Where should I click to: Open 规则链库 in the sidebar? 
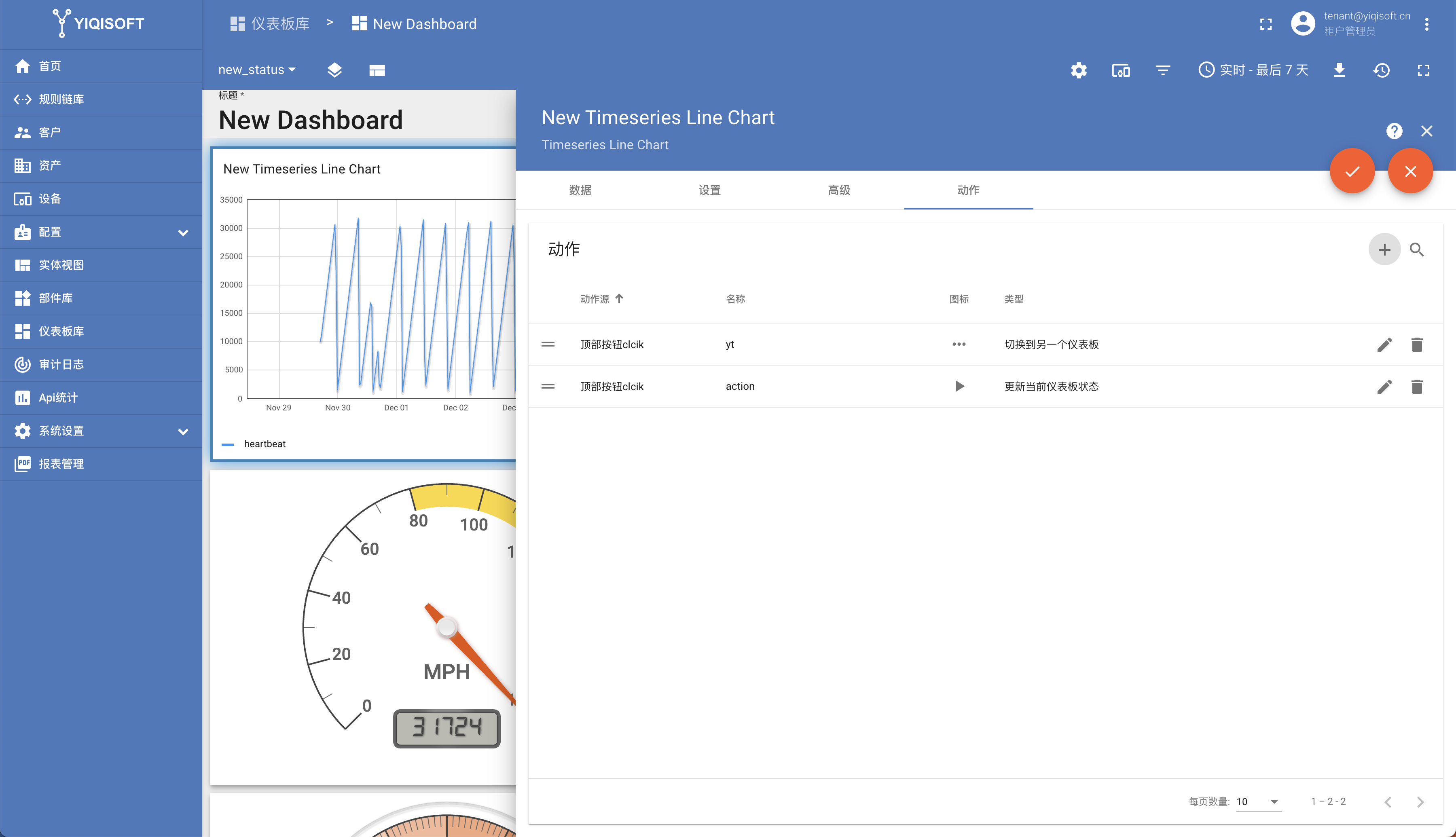(x=61, y=99)
